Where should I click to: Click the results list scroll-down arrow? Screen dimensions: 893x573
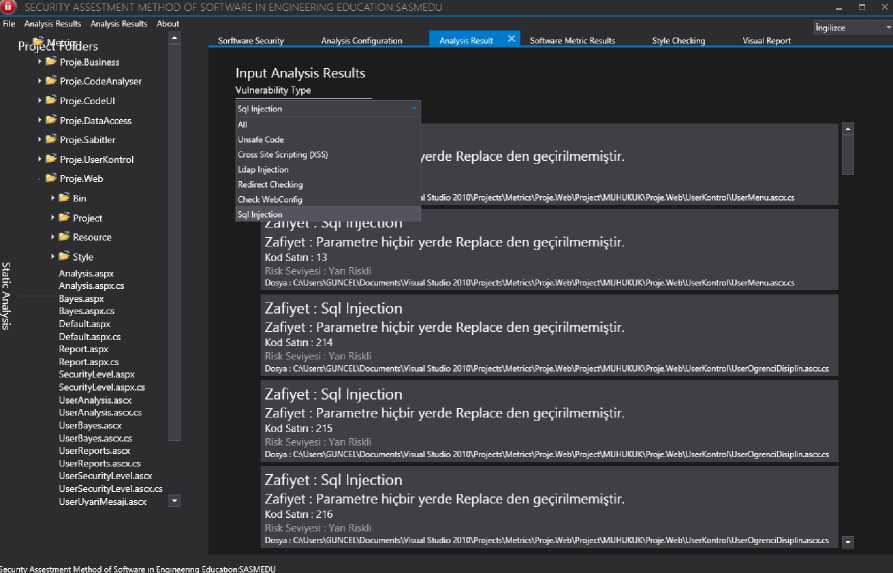click(848, 542)
